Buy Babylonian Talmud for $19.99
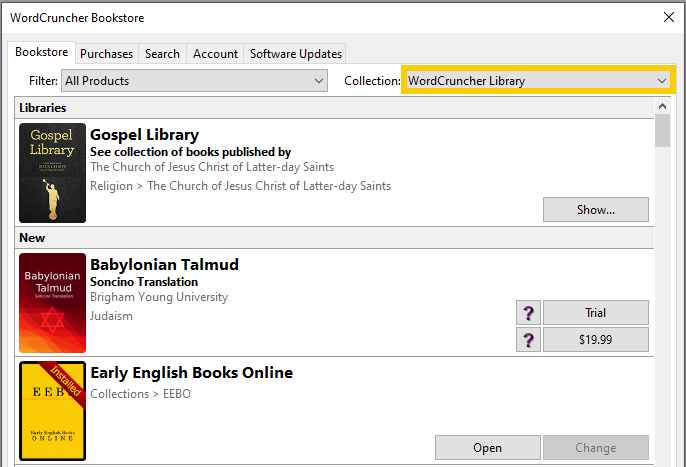The image size is (686, 467). click(596, 340)
